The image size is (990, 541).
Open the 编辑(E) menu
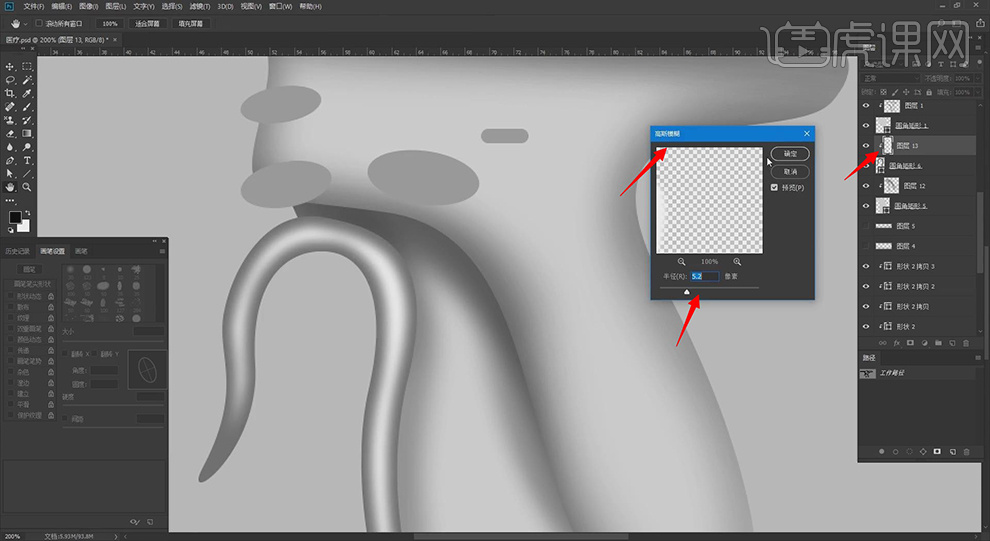pyautogui.click(x=61, y=6)
